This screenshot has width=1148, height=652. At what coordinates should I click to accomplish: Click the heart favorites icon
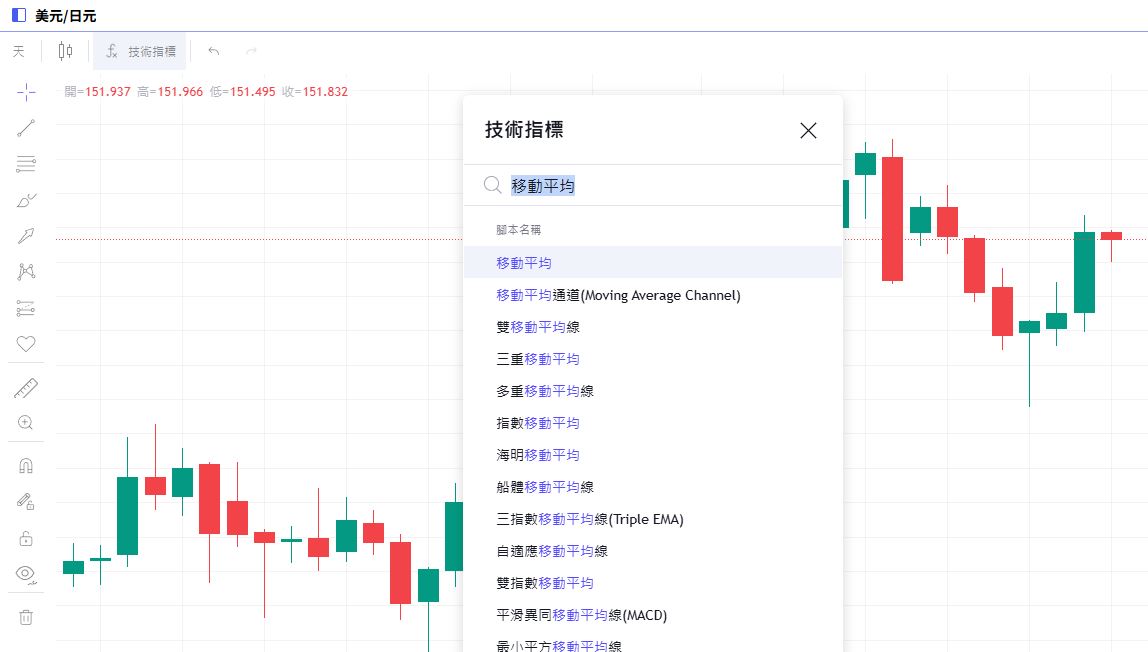[x=26, y=344]
